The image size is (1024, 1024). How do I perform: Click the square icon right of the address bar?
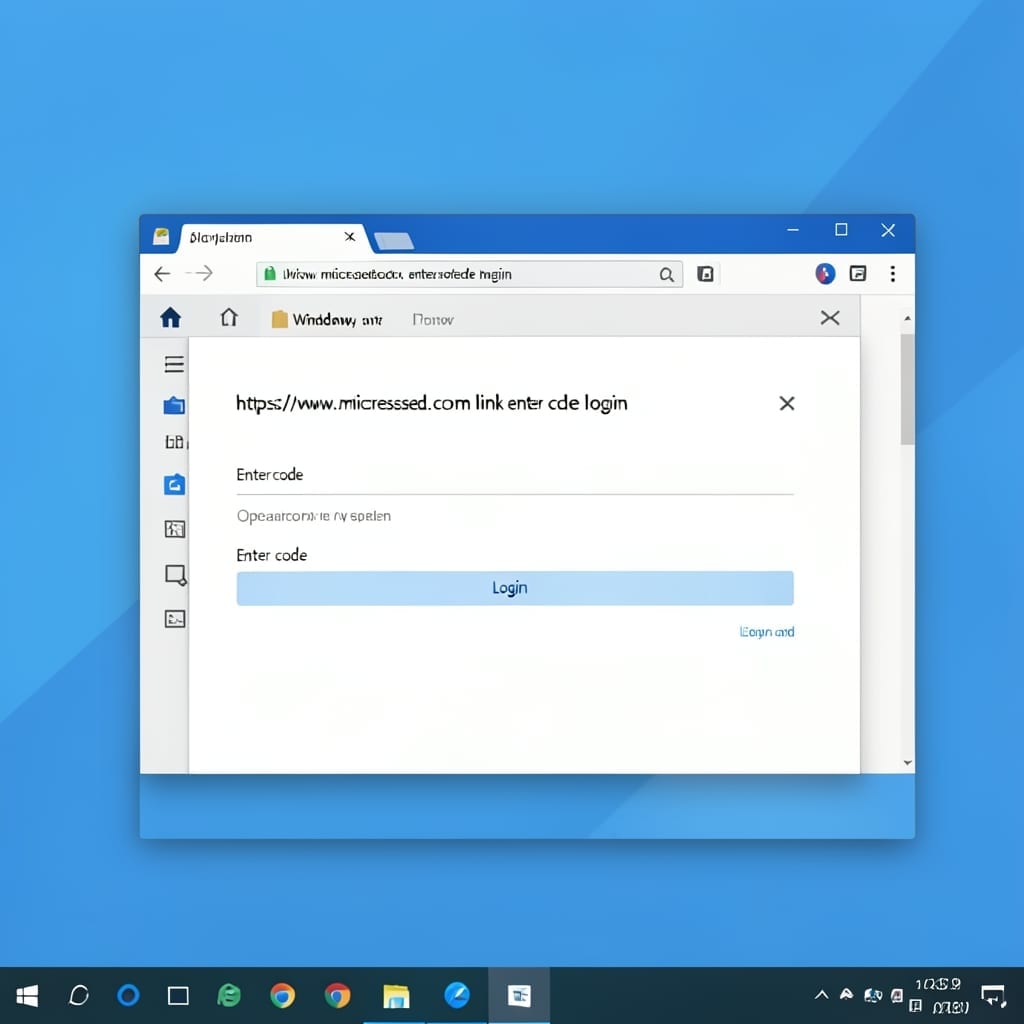[705, 274]
